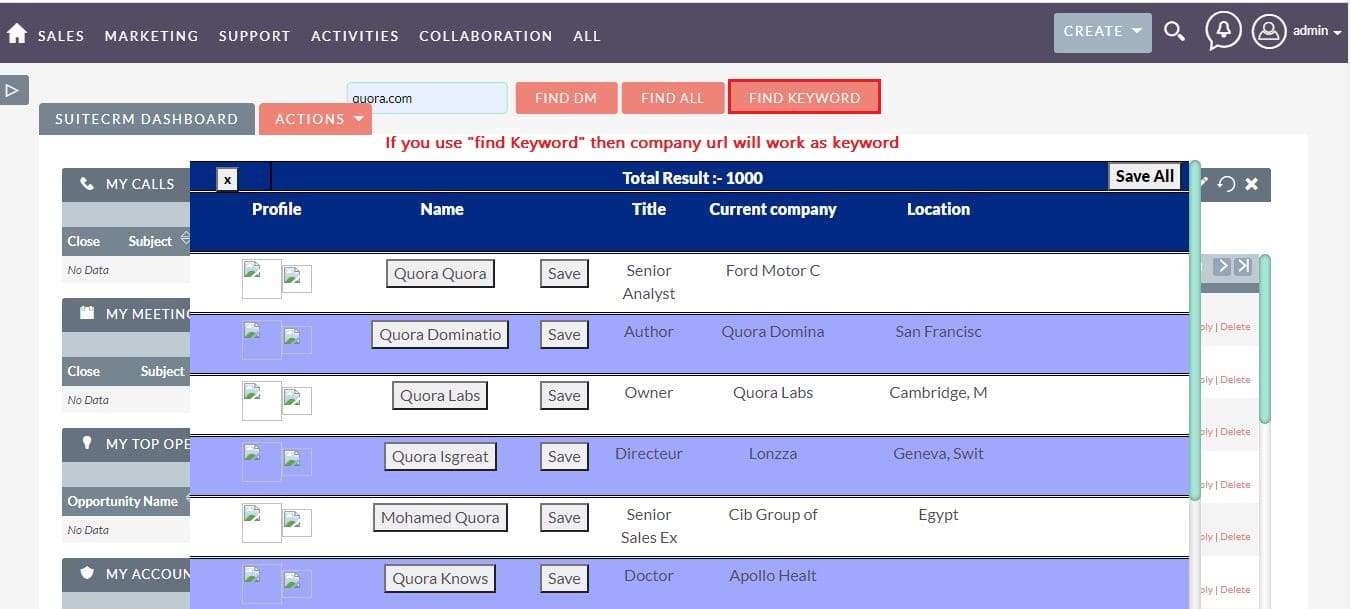The height and width of the screenshot is (609, 1350).
Task: Open the global search magnifier
Action: click(1175, 32)
